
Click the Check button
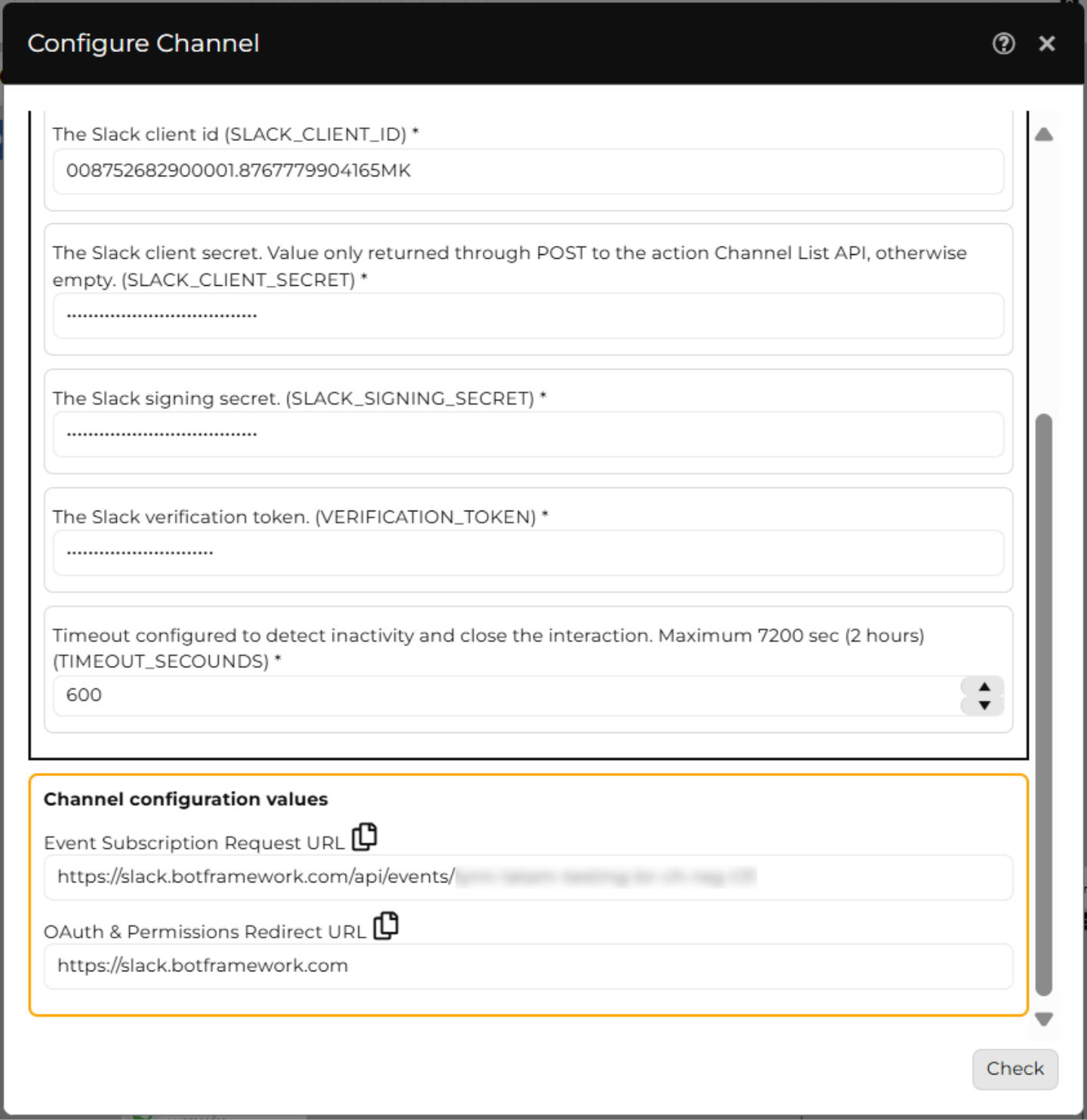tap(1015, 1069)
